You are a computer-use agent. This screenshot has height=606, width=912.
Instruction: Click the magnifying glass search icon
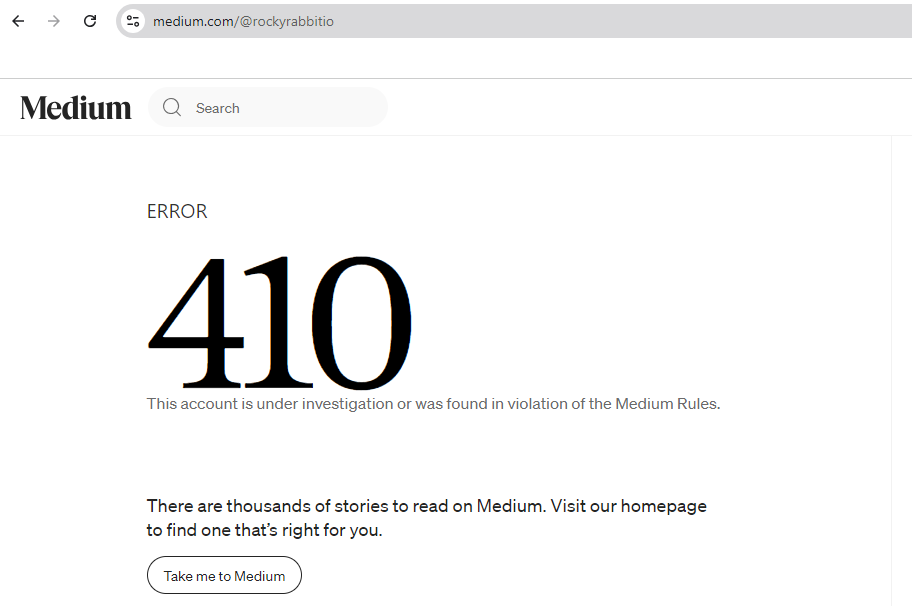[172, 107]
